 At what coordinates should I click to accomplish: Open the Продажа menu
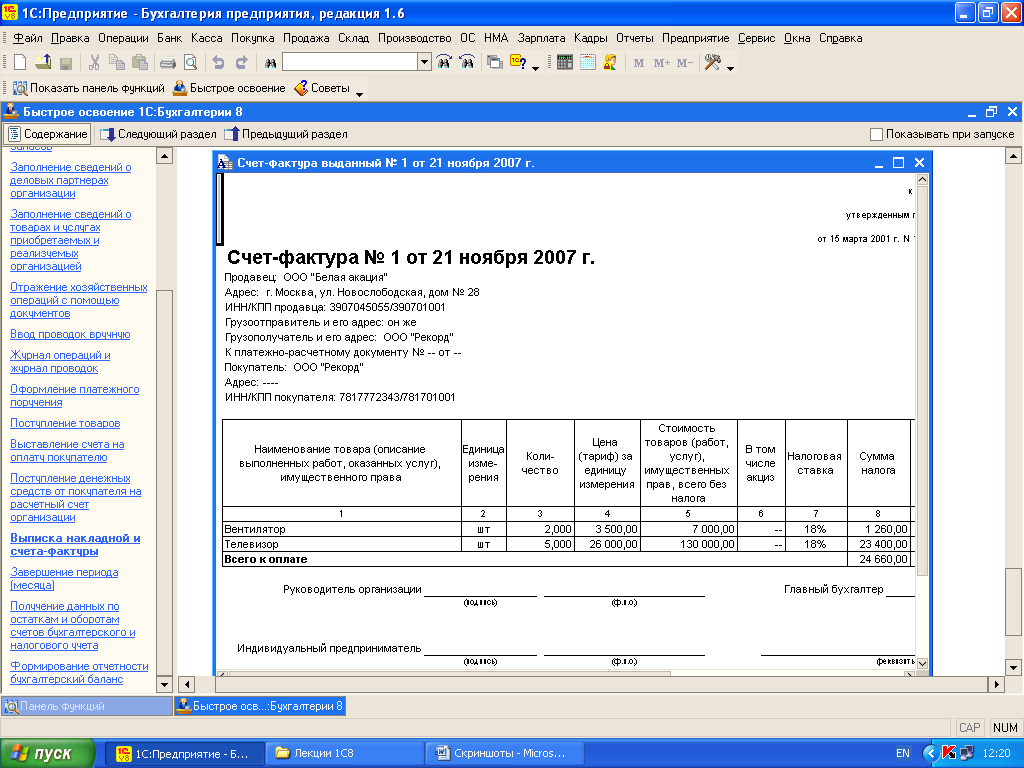pyautogui.click(x=306, y=38)
